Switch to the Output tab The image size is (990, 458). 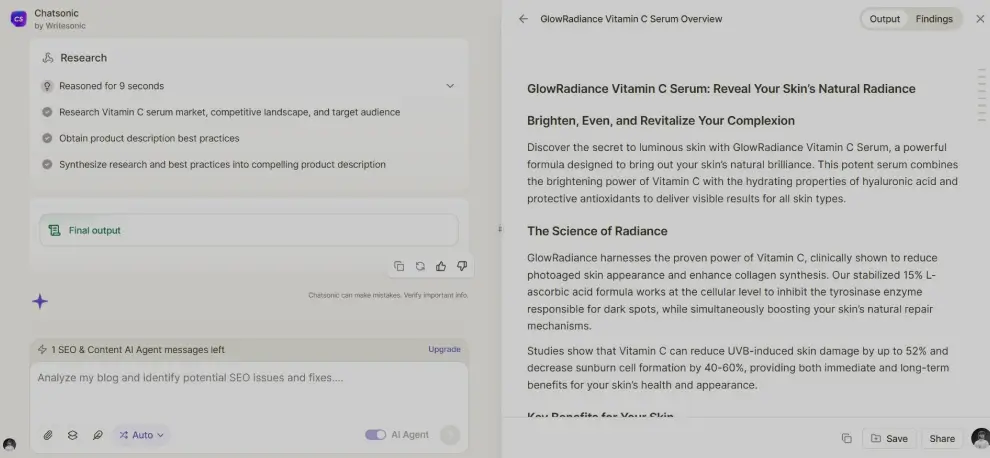(885, 19)
